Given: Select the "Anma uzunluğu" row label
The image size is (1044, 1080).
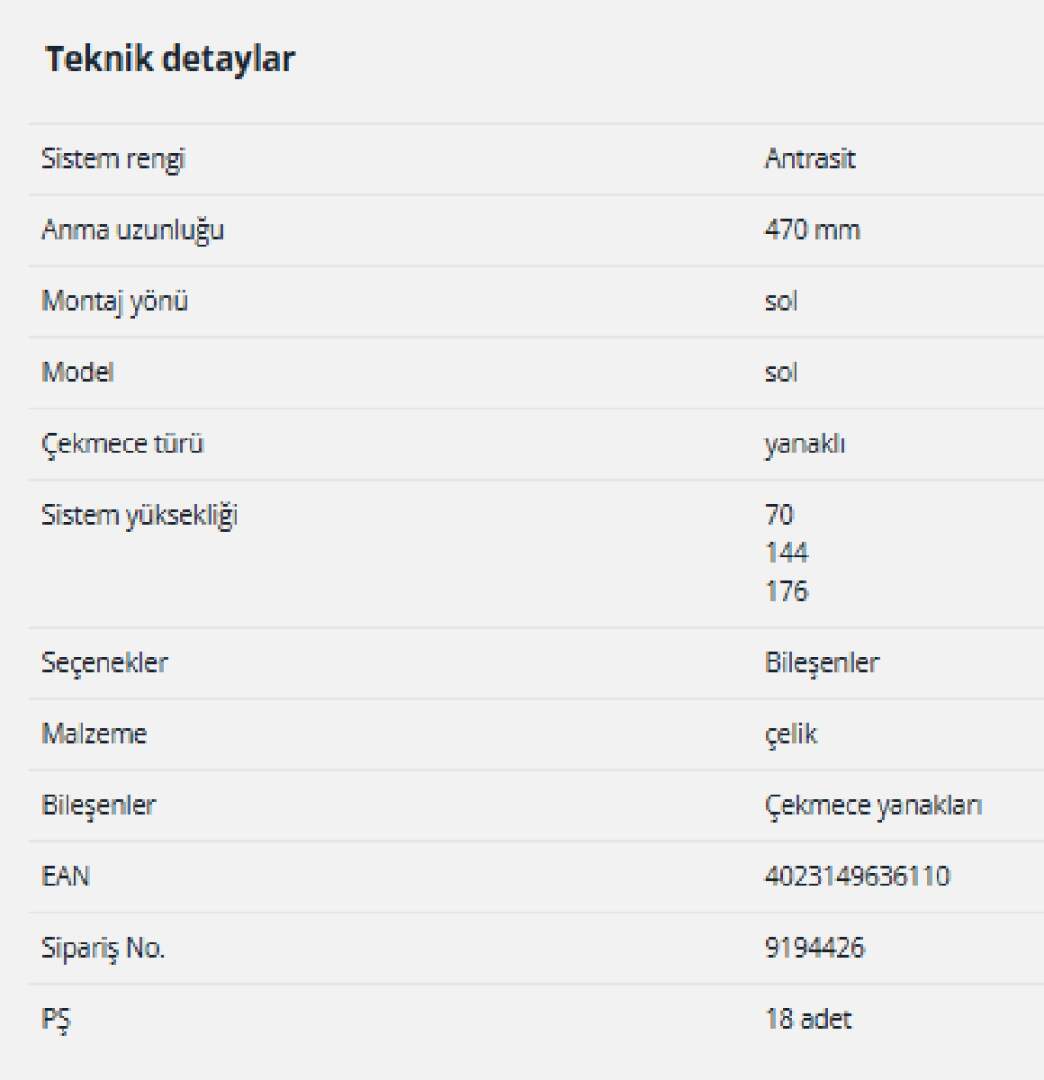Looking at the screenshot, I should pos(132,230).
